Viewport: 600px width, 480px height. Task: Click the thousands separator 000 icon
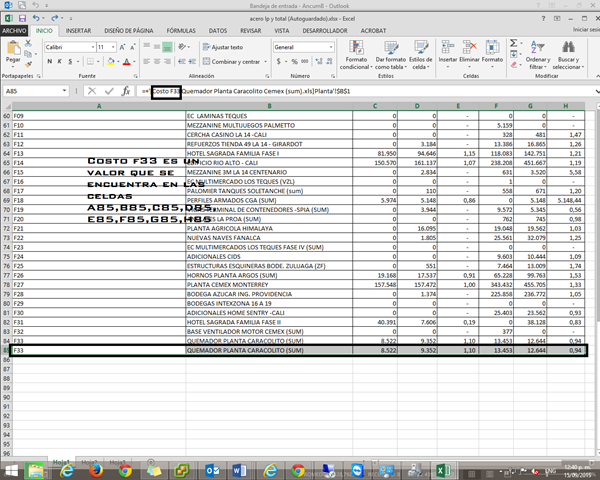pyautogui.click(x=305, y=61)
